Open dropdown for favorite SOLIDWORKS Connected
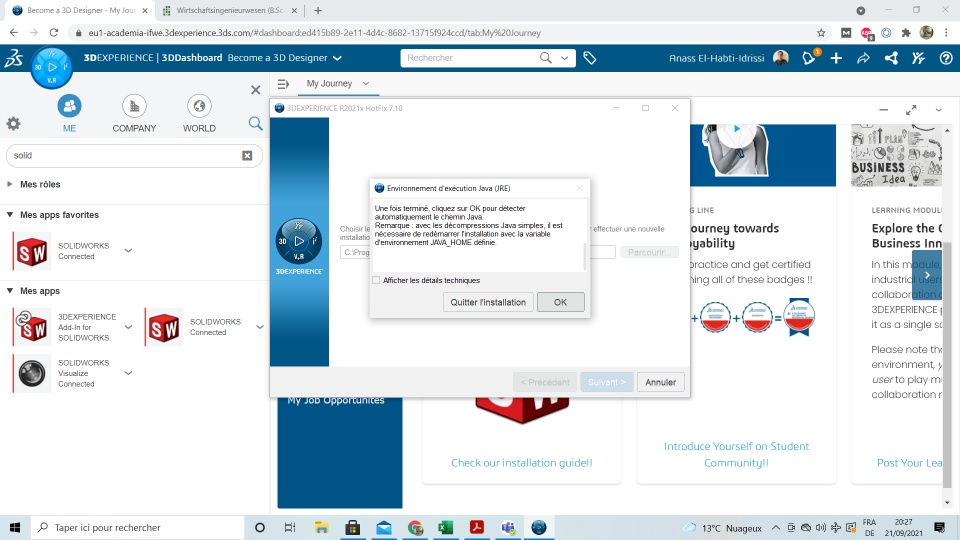The height and width of the screenshot is (540, 960). pos(128,250)
